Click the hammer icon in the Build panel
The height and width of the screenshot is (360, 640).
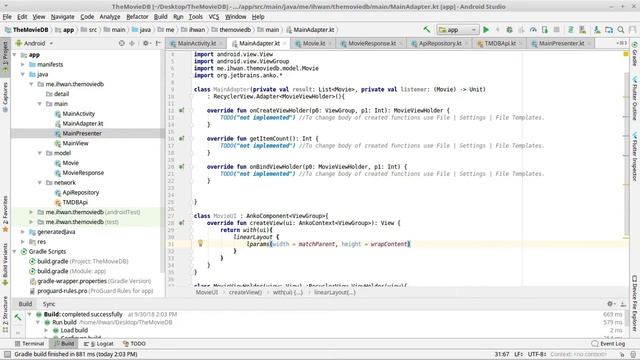(18, 317)
